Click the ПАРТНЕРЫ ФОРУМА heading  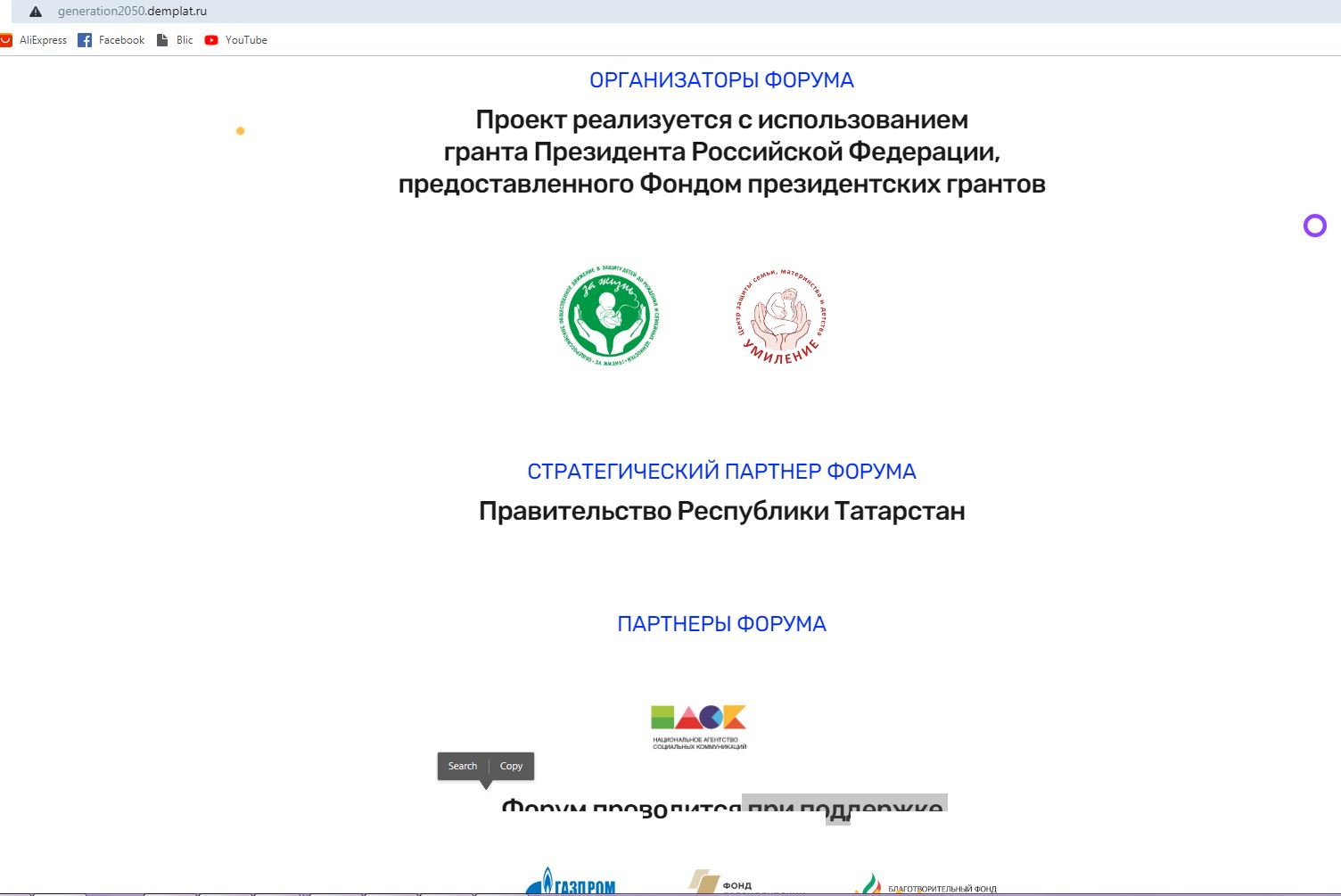(721, 624)
